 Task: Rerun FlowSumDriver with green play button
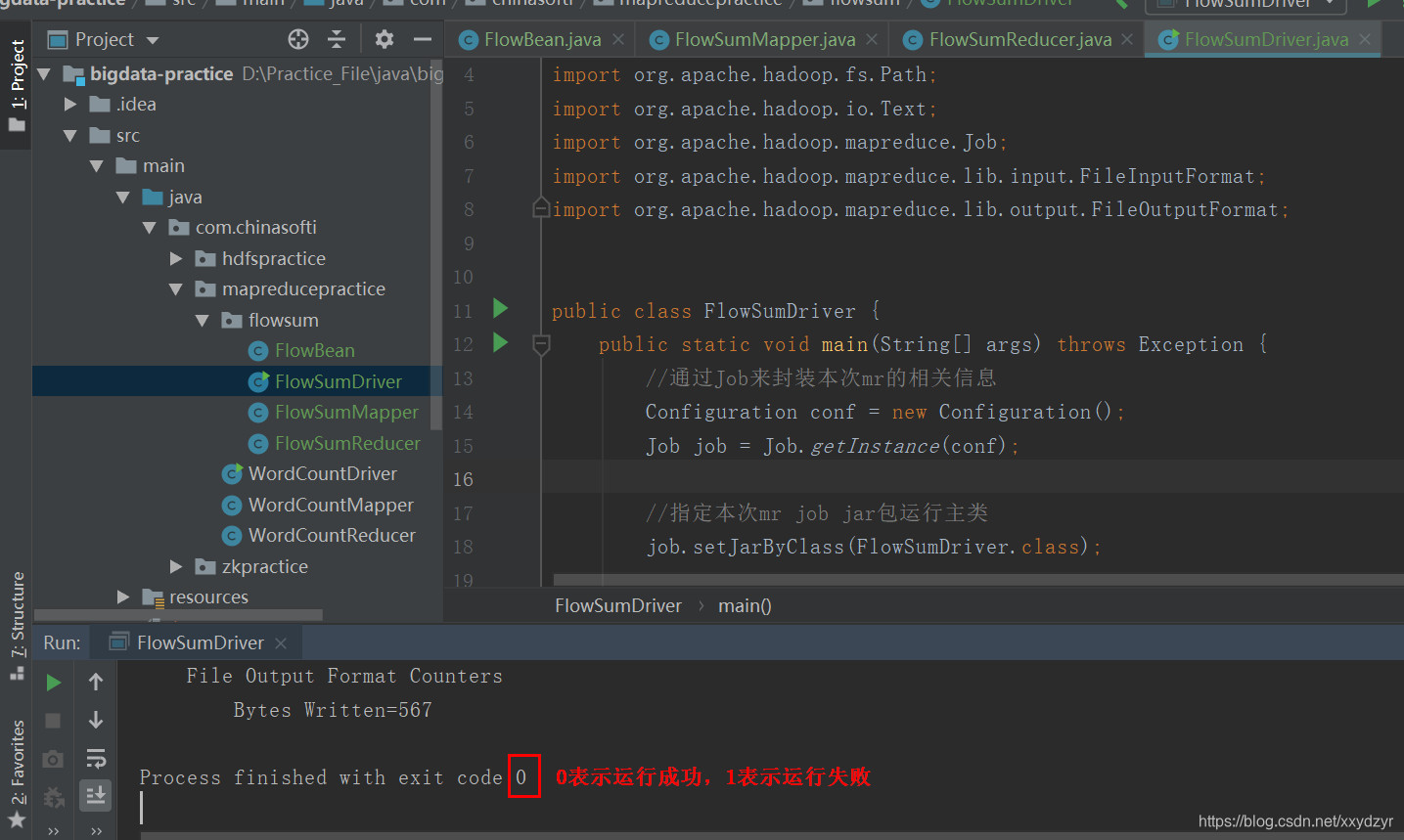click(54, 683)
